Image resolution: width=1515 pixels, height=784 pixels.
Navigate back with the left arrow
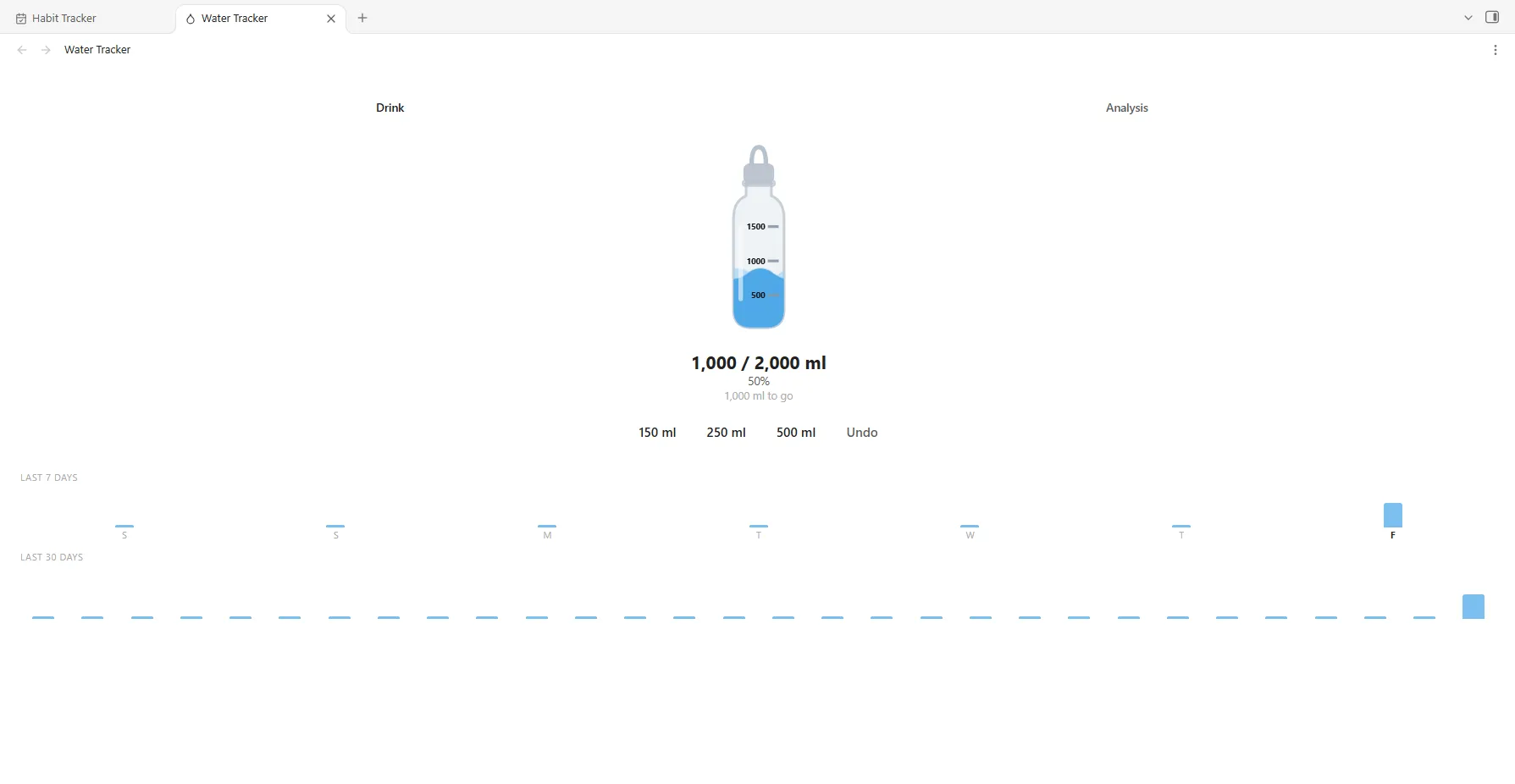(x=22, y=50)
